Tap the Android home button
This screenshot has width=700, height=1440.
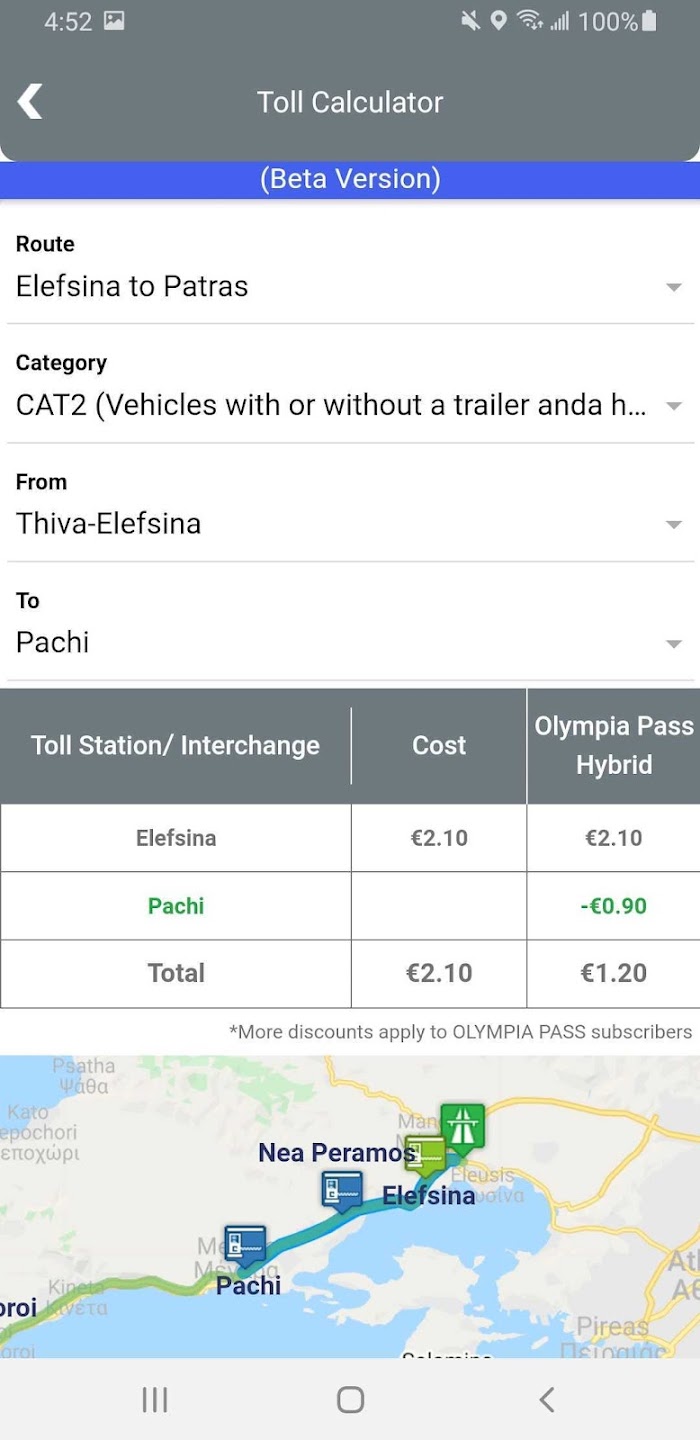tap(350, 1399)
